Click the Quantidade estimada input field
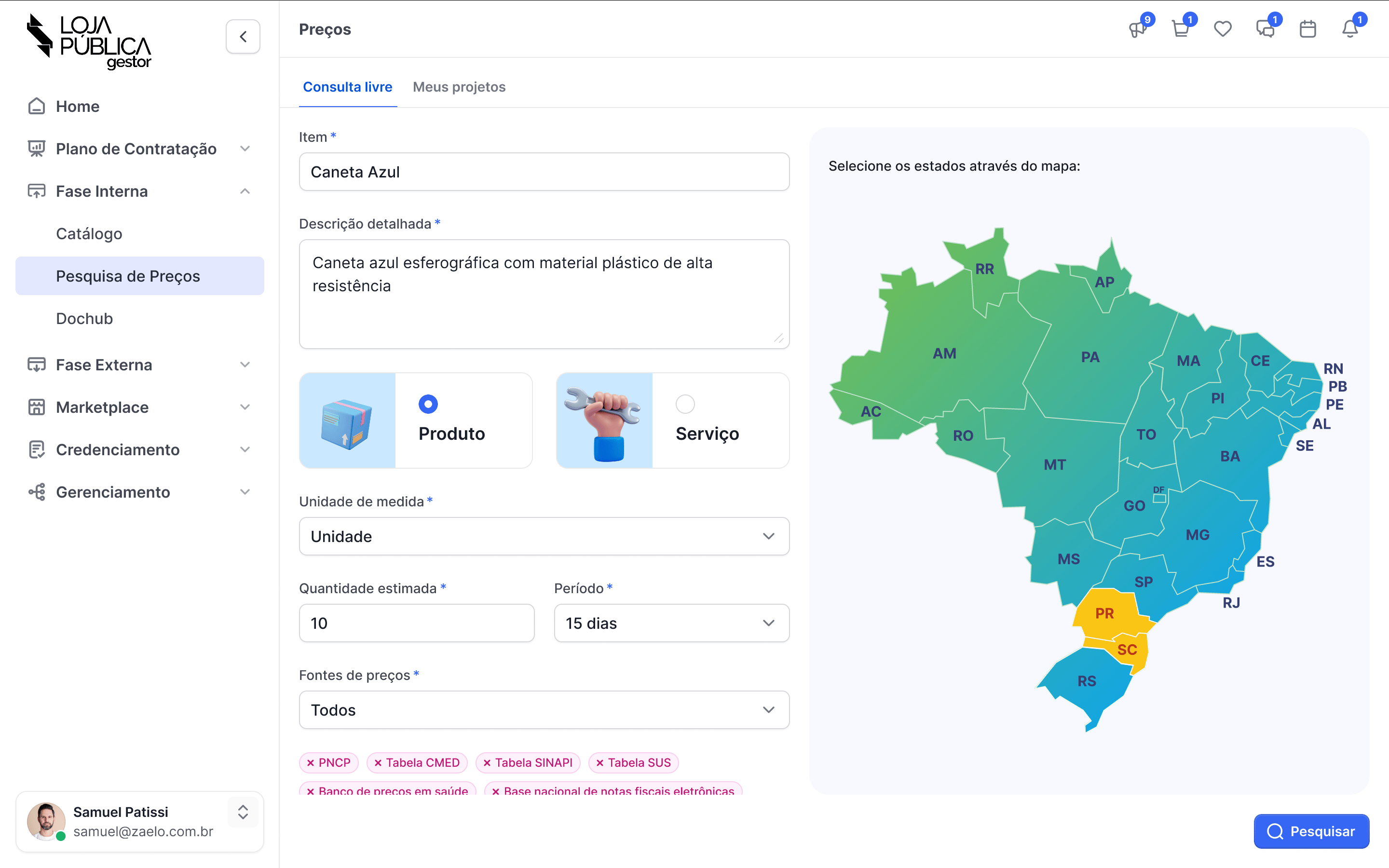The height and width of the screenshot is (868, 1389). click(416, 623)
